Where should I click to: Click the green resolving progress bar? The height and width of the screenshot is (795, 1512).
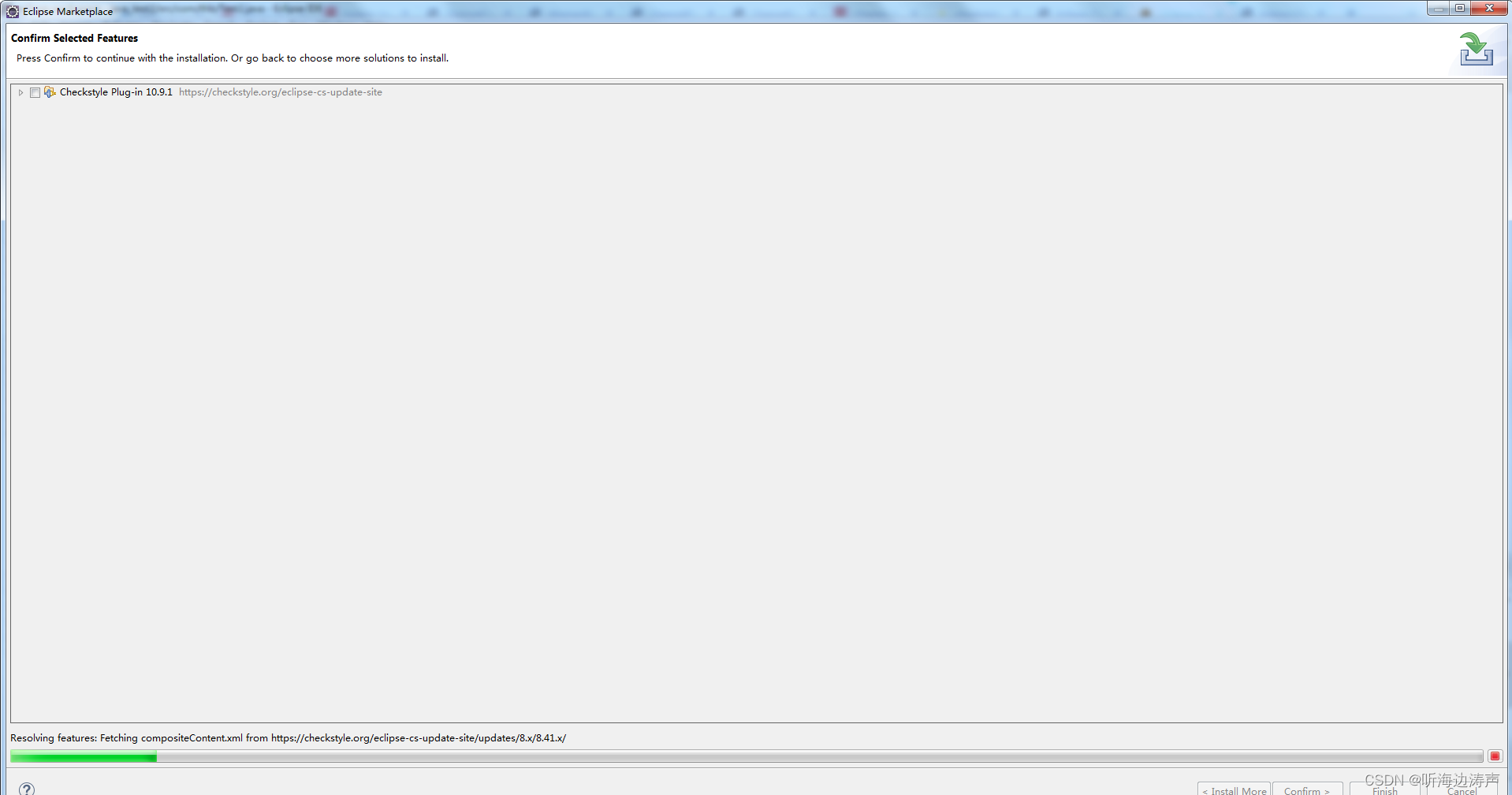click(747, 757)
